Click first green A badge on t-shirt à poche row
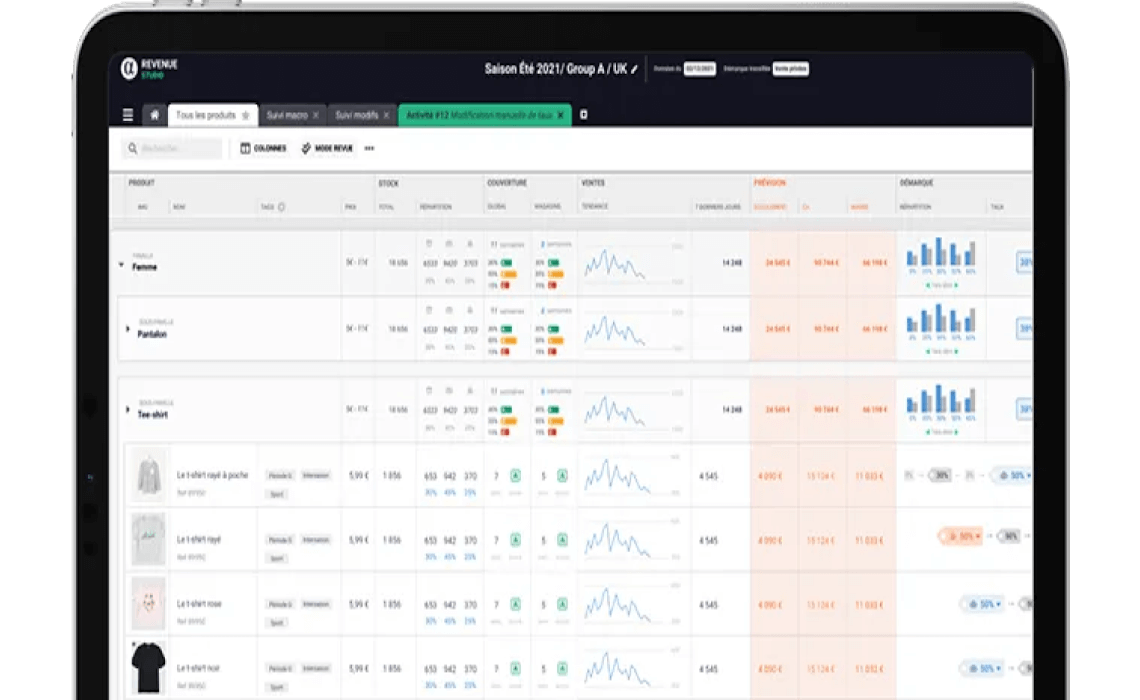Image resolution: width=1140 pixels, height=700 pixels. [x=515, y=476]
